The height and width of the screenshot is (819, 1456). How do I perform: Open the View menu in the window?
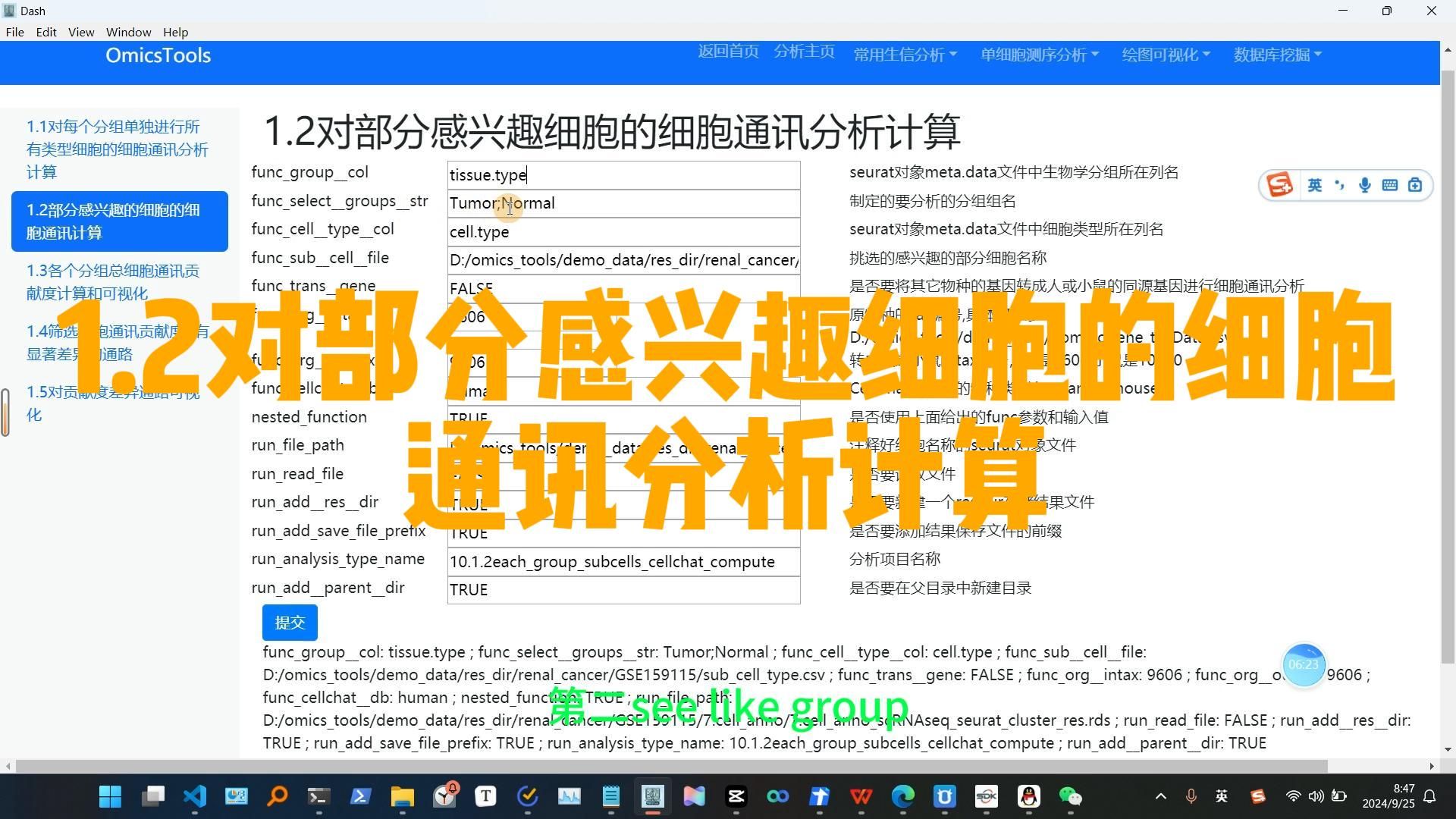[x=80, y=32]
